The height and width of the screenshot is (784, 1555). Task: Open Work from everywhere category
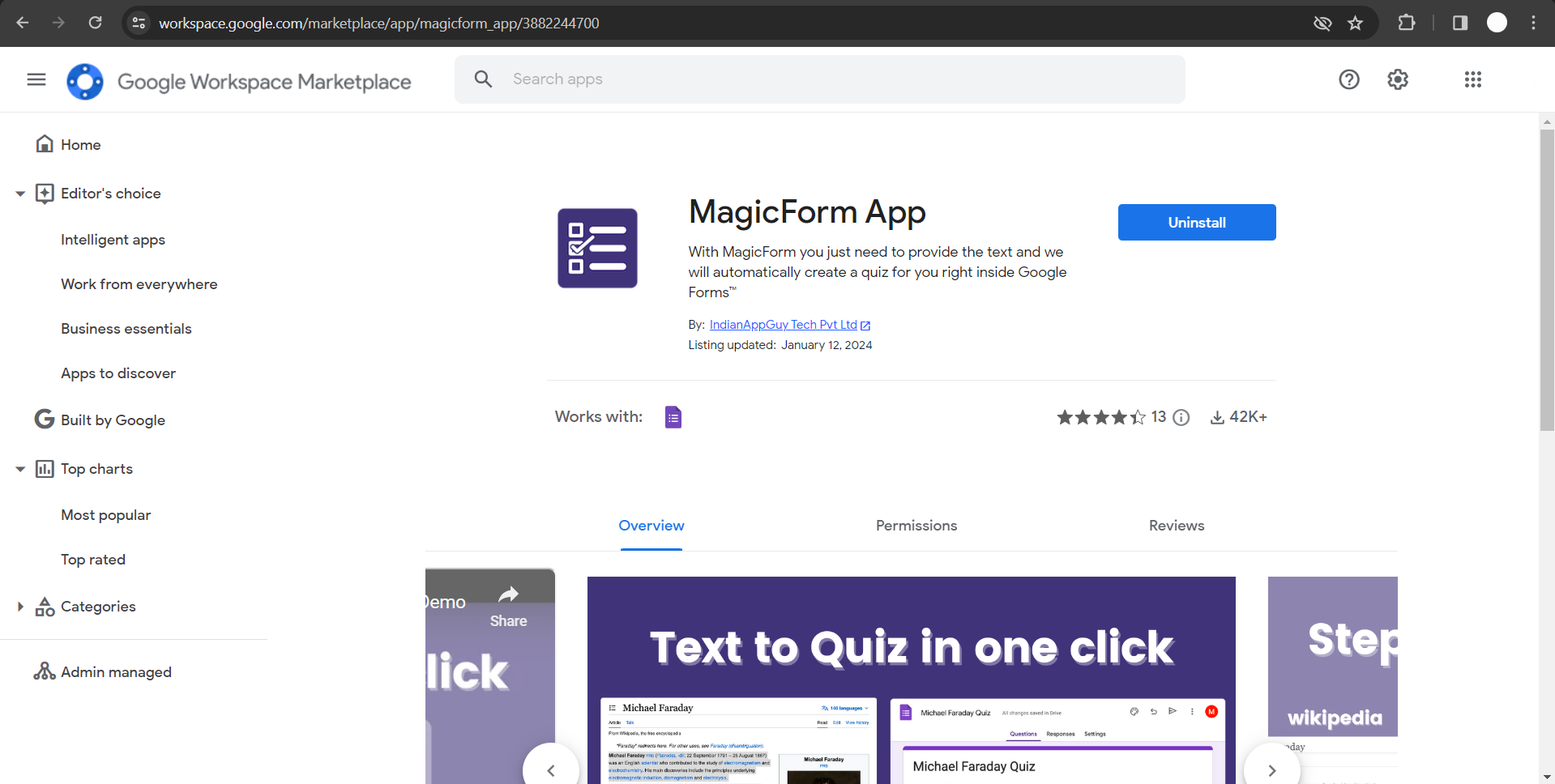[x=139, y=284]
